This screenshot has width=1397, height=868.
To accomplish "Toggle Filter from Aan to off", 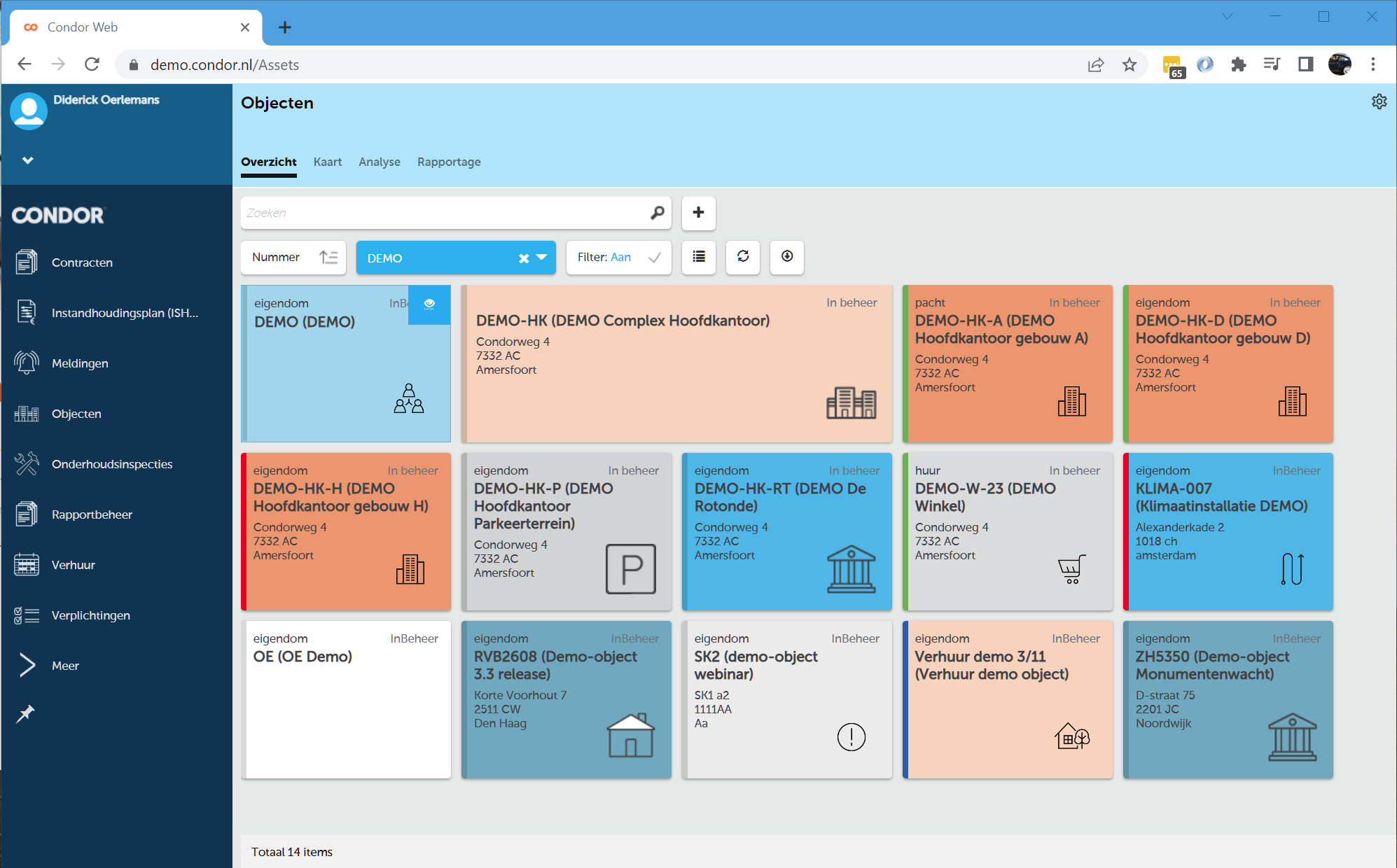I will coord(654,258).
